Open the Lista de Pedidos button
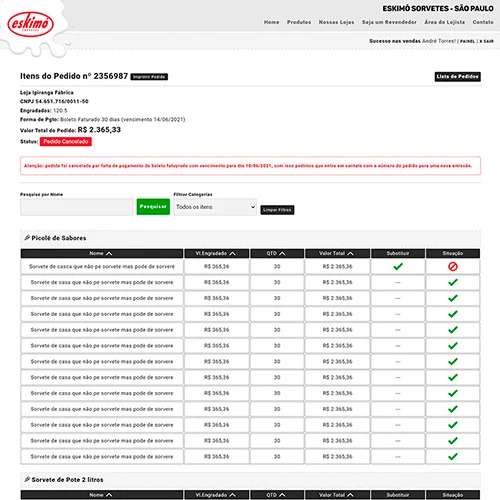Viewport: 500px width, 500px height. click(x=458, y=77)
